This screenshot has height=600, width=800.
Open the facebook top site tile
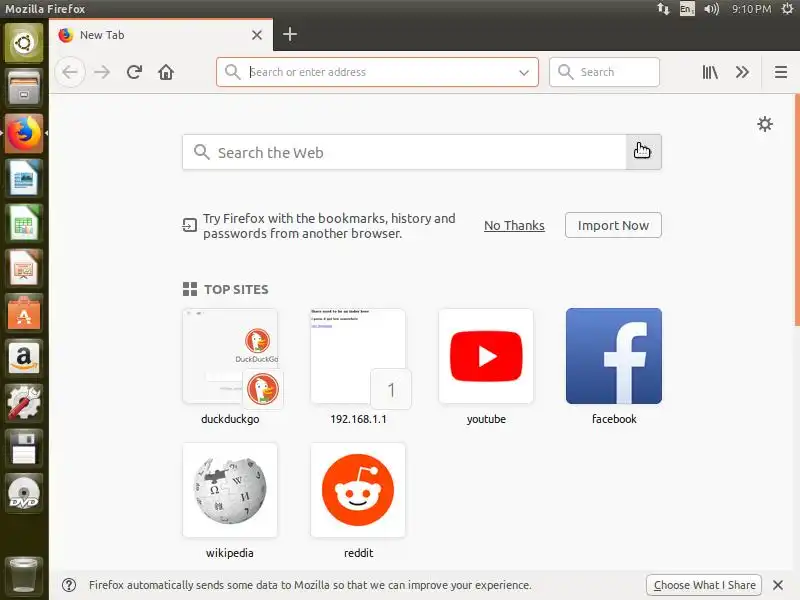pyautogui.click(x=614, y=356)
